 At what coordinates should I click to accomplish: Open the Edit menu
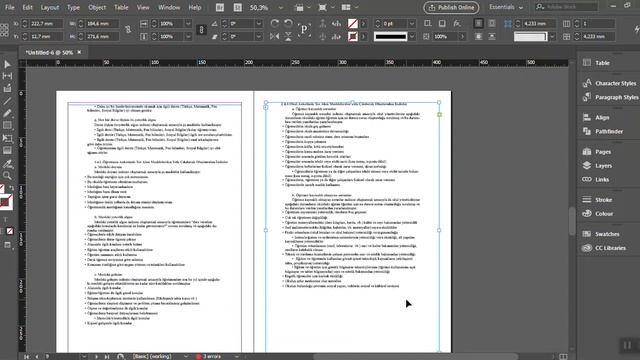(x=27, y=7)
